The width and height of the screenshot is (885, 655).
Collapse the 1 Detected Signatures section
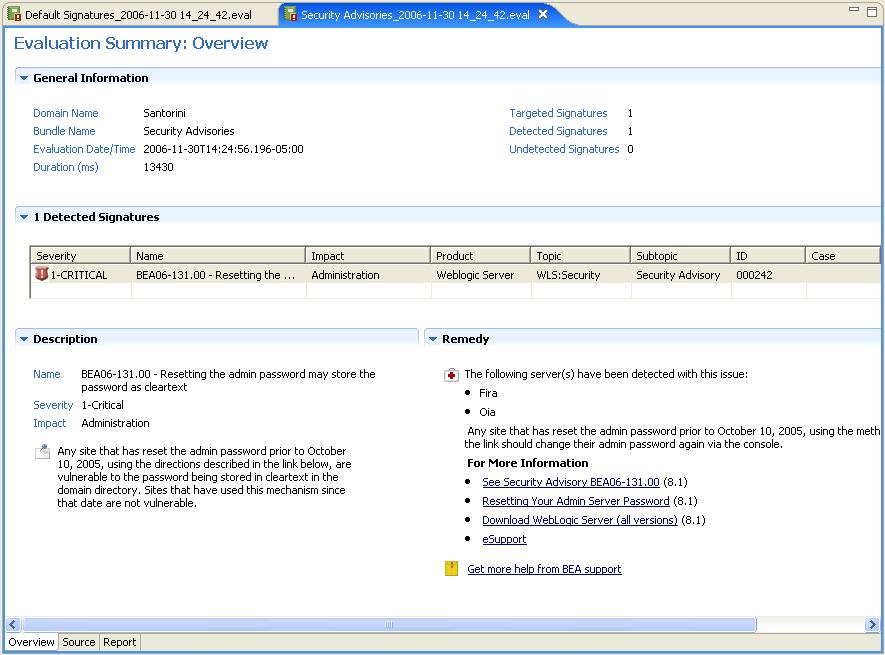click(x=24, y=217)
